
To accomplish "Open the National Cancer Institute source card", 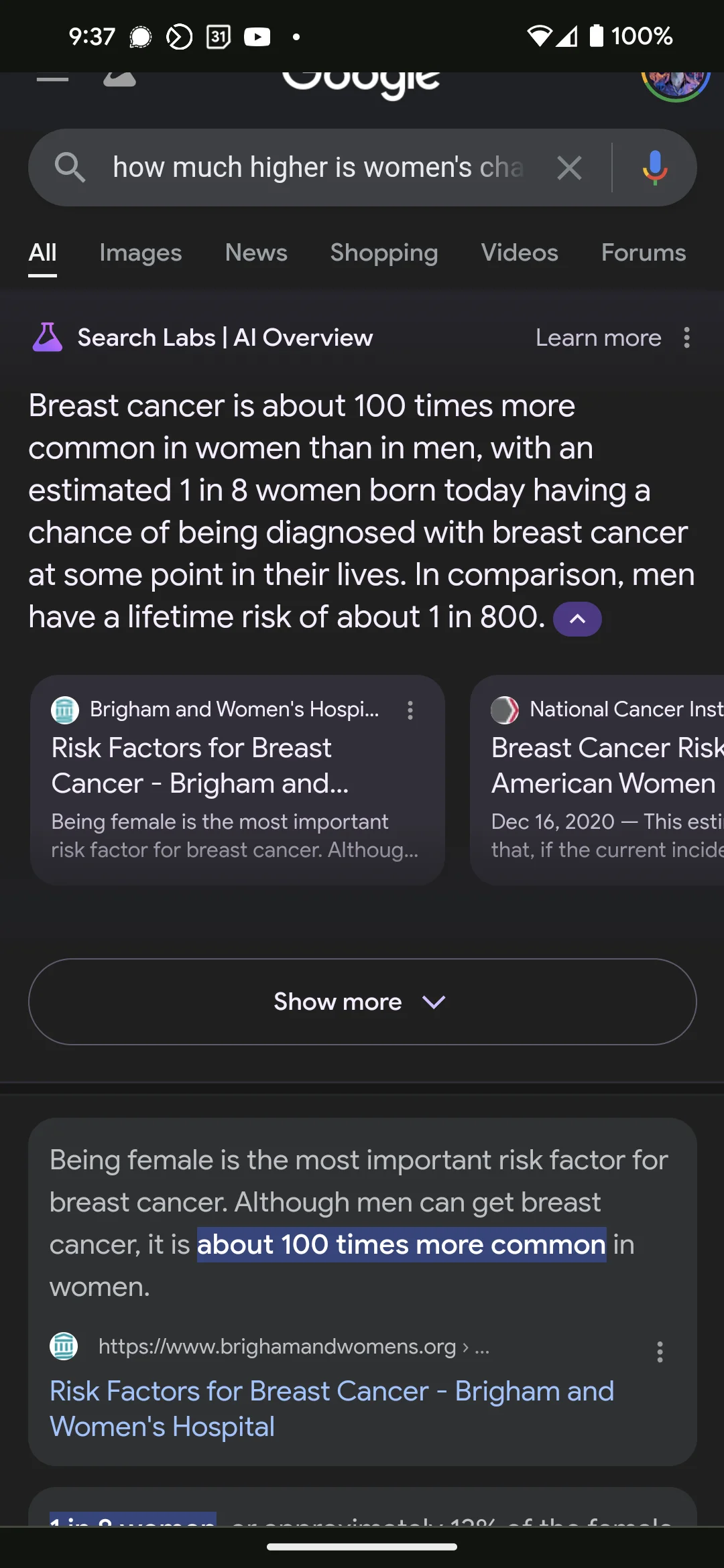I will 597,780.
